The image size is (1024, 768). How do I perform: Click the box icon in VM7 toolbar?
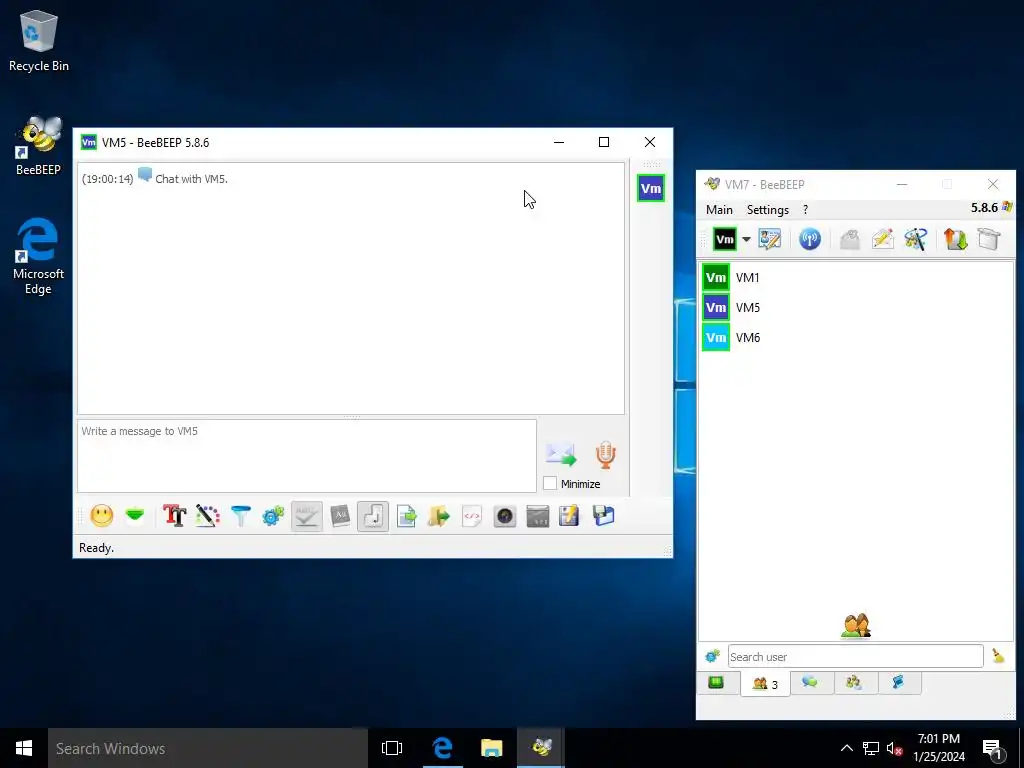(989, 239)
